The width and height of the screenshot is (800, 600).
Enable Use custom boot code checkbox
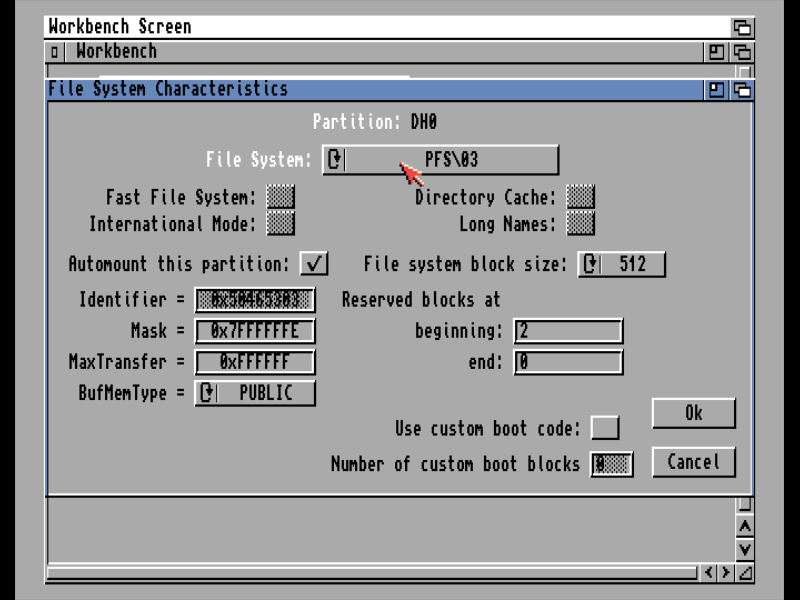(x=605, y=428)
